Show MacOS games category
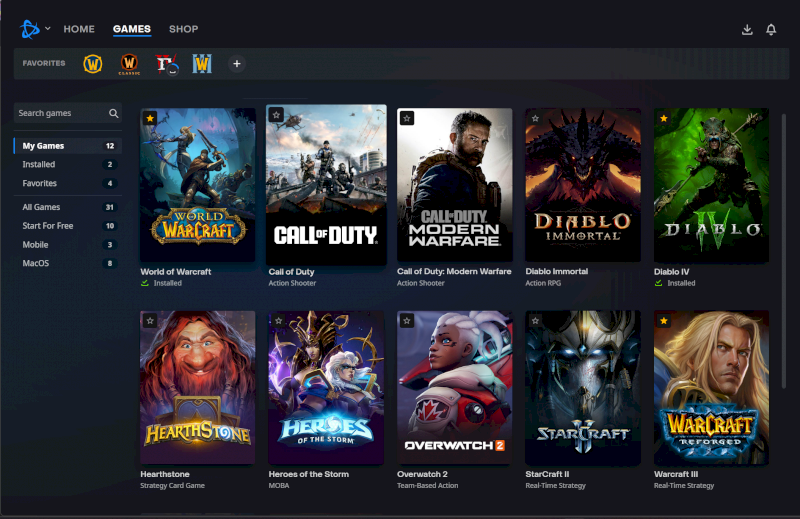This screenshot has width=800, height=519. [68, 263]
